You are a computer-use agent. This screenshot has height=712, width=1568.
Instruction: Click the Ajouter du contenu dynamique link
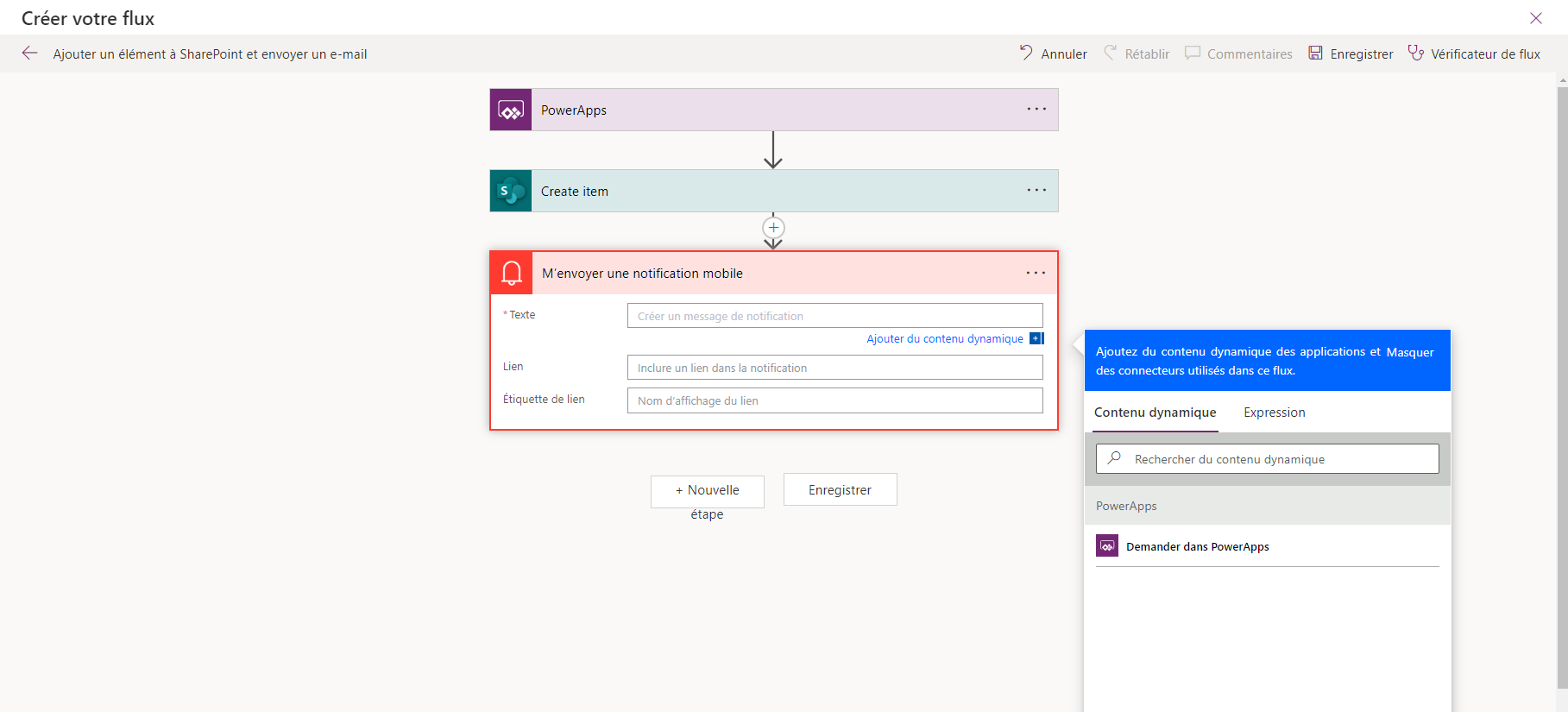tap(945, 339)
